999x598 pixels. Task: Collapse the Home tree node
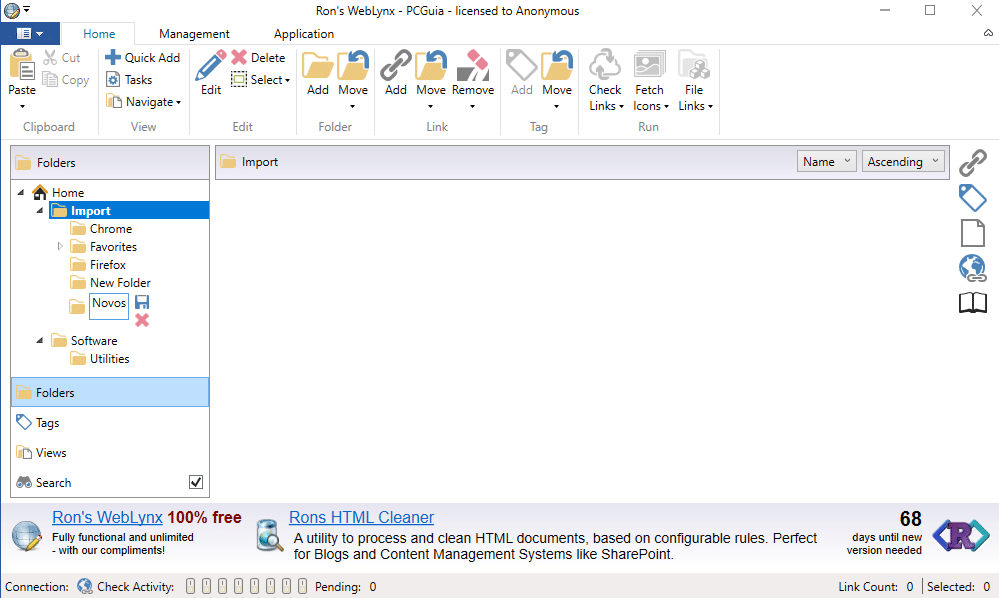[20, 192]
